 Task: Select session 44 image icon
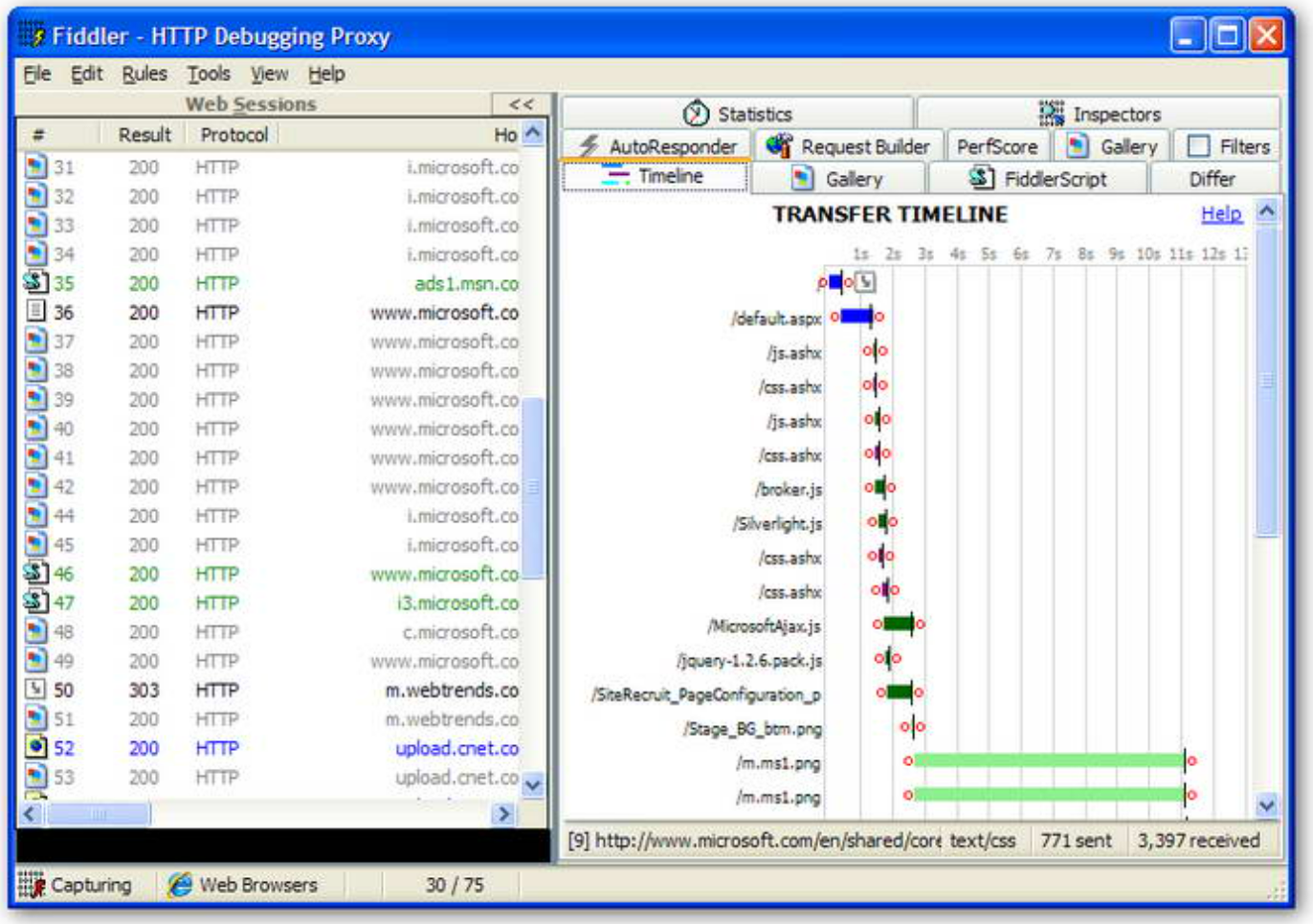pos(35,515)
